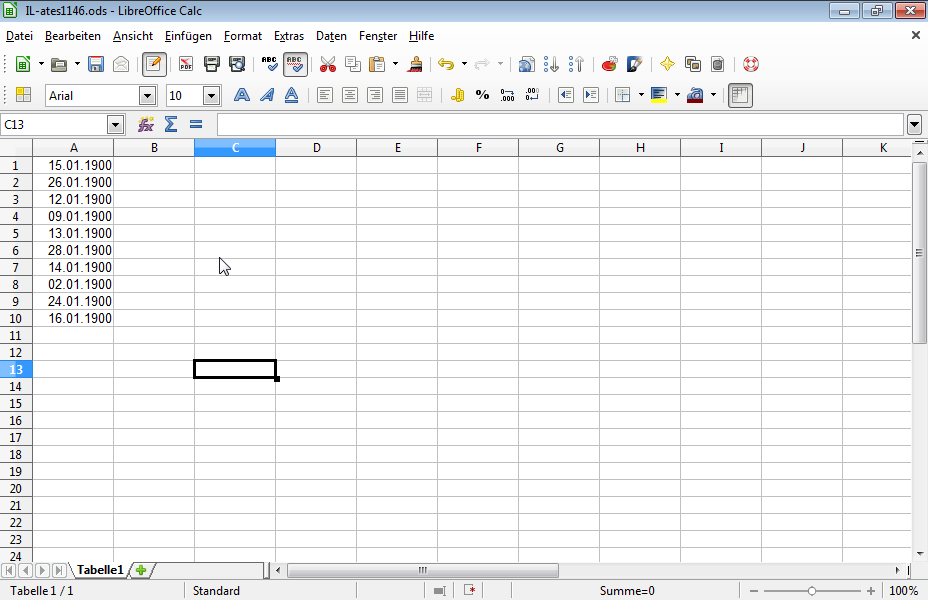Apply bold formatting
Screen dimensions: 928x600
click(x=241, y=95)
